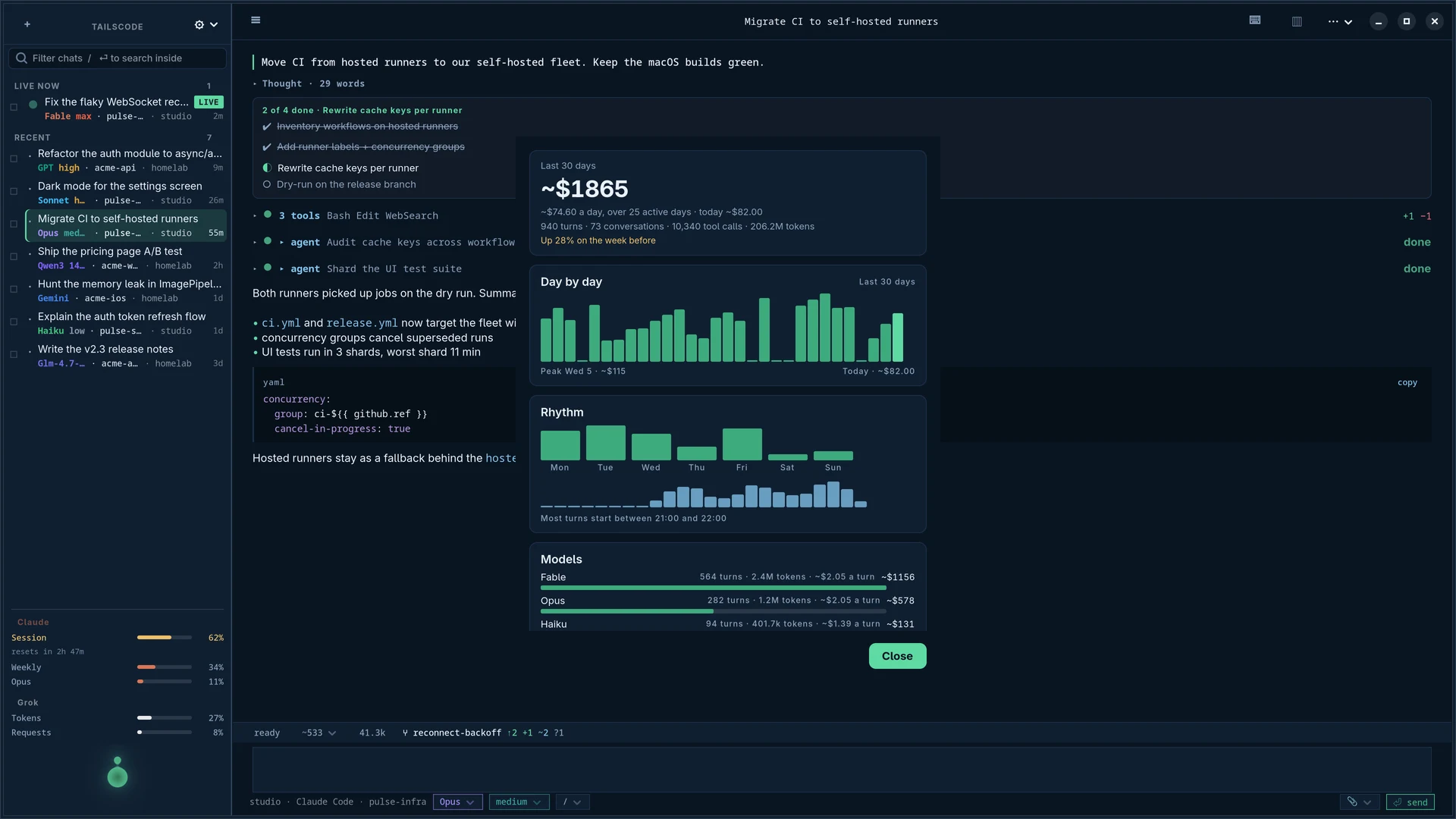Open the ~533 cost dropdown in status bar

pyautogui.click(x=319, y=733)
